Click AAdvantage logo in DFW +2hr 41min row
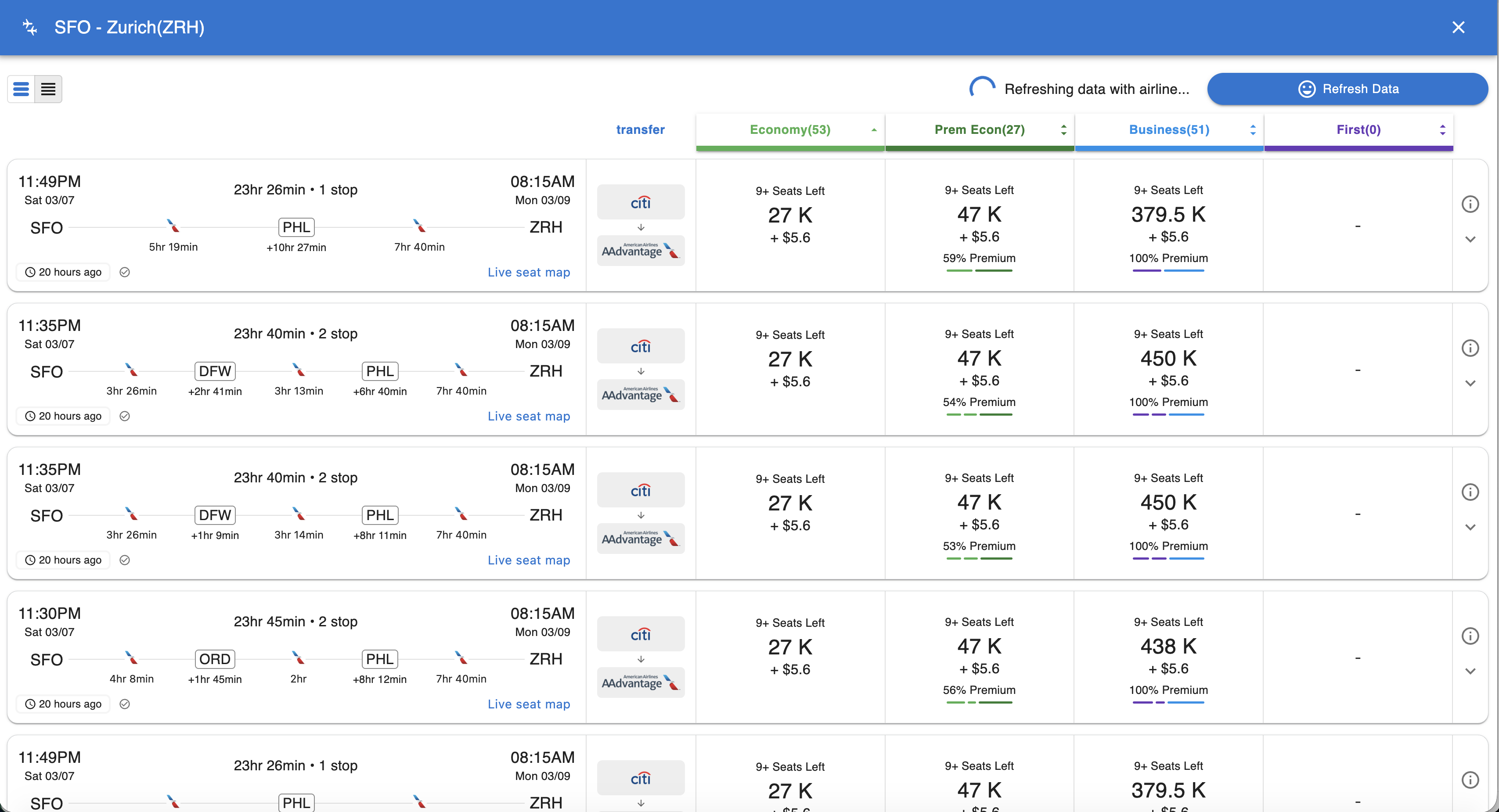The width and height of the screenshot is (1499, 812). point(641,395)
